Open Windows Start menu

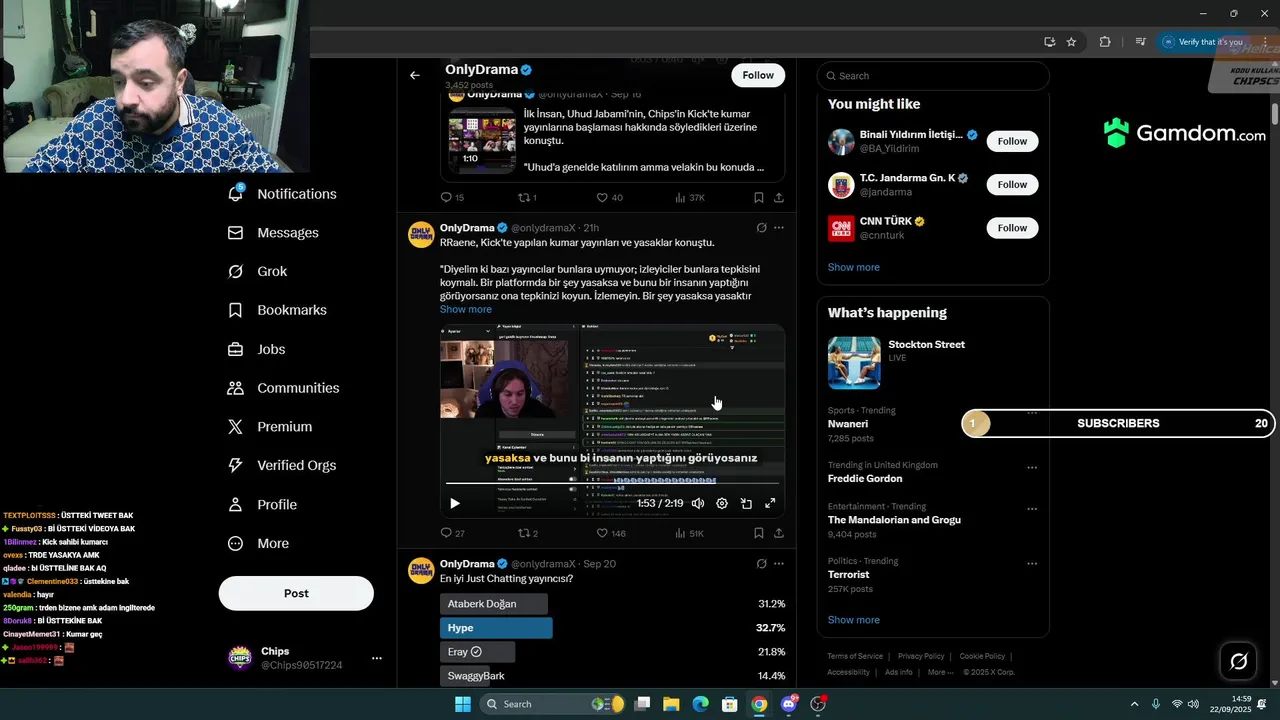click(463, 704)
